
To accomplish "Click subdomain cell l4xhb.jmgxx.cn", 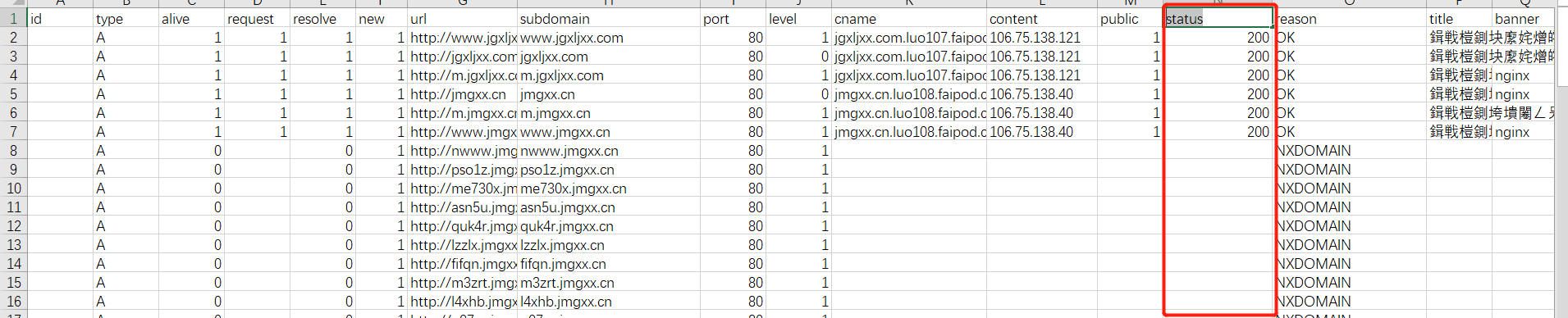I will pyautogui.click(x=609, y=302).
